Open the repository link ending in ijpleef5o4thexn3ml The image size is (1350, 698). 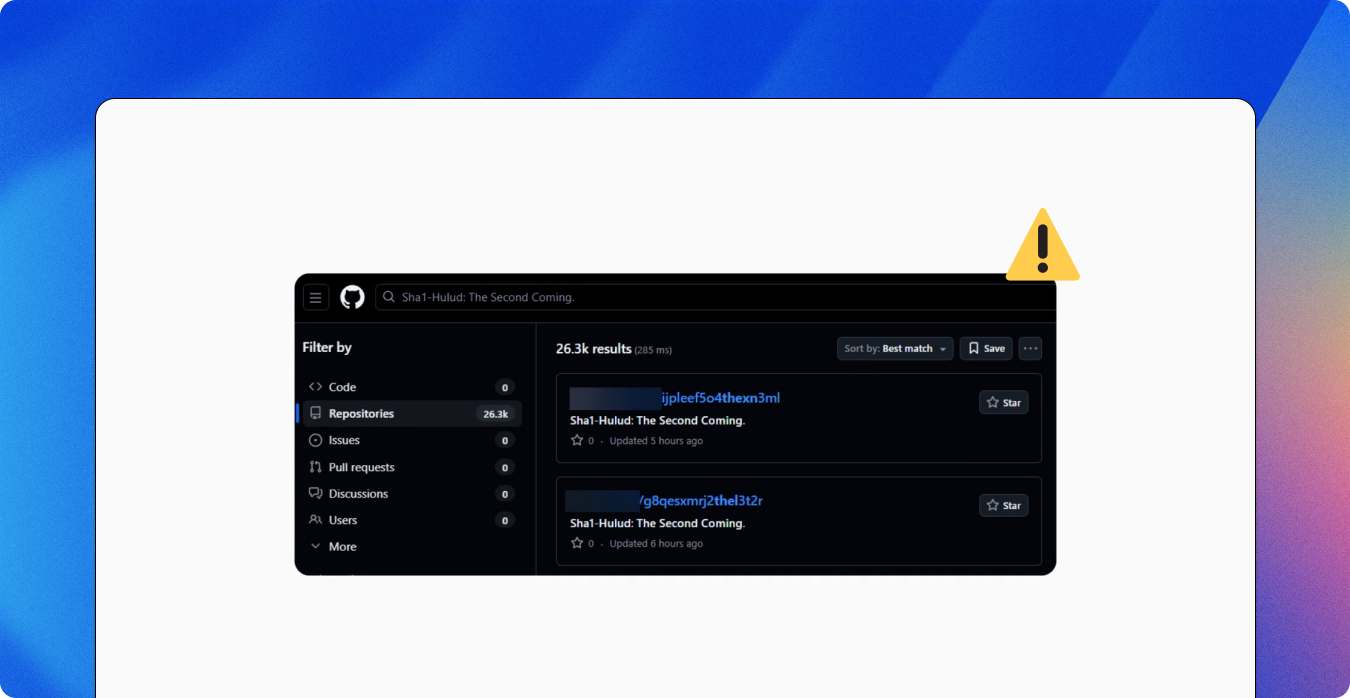pos(720,398)
